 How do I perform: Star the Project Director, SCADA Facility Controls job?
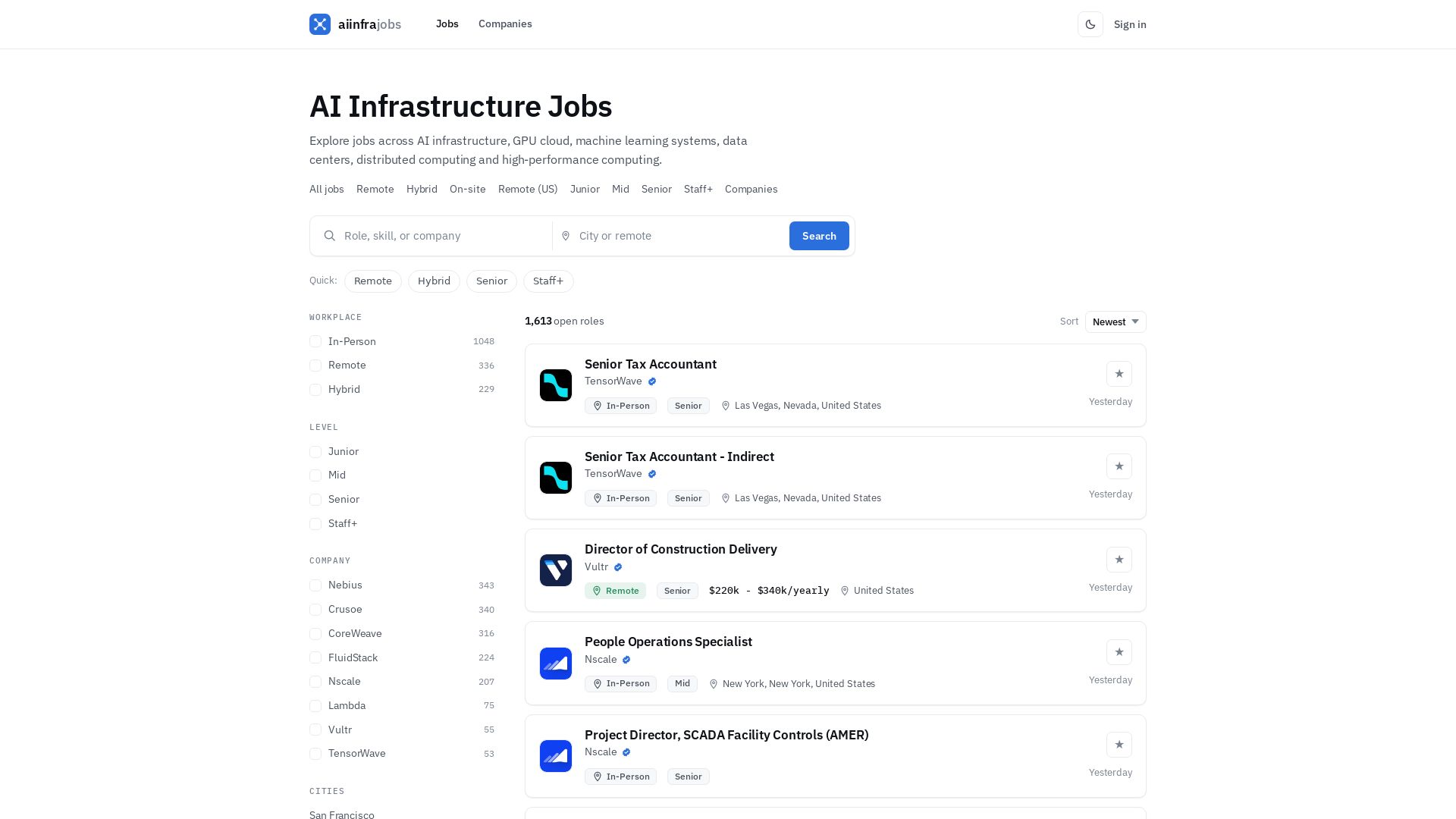[x=1119, y=745]
